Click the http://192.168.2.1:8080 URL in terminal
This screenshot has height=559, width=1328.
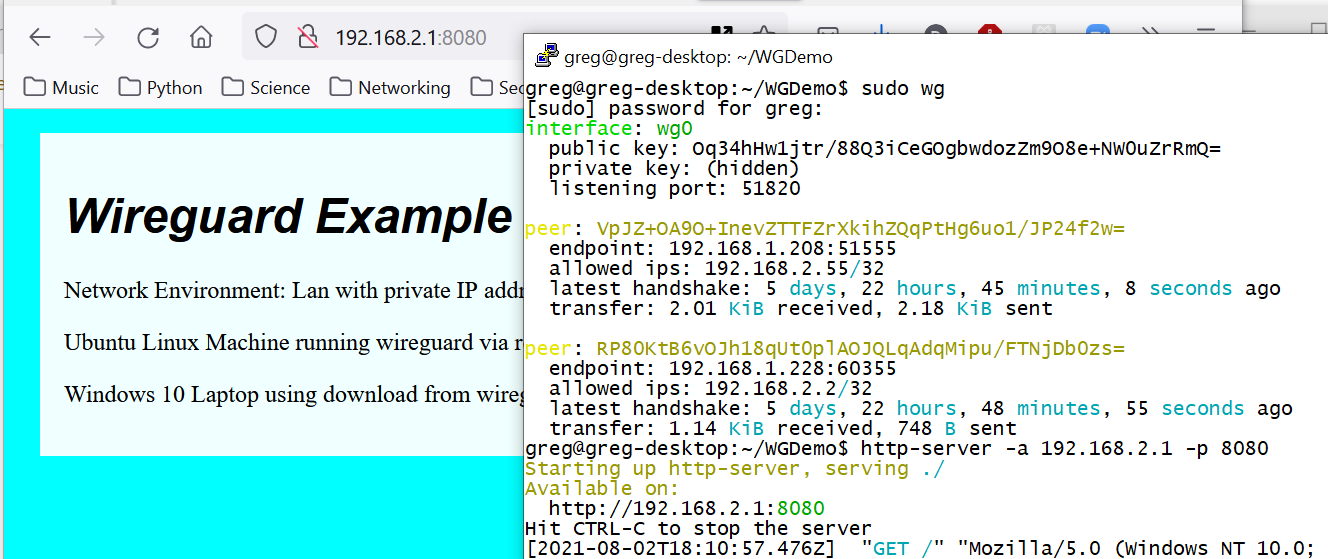click(x=686, y=508)
